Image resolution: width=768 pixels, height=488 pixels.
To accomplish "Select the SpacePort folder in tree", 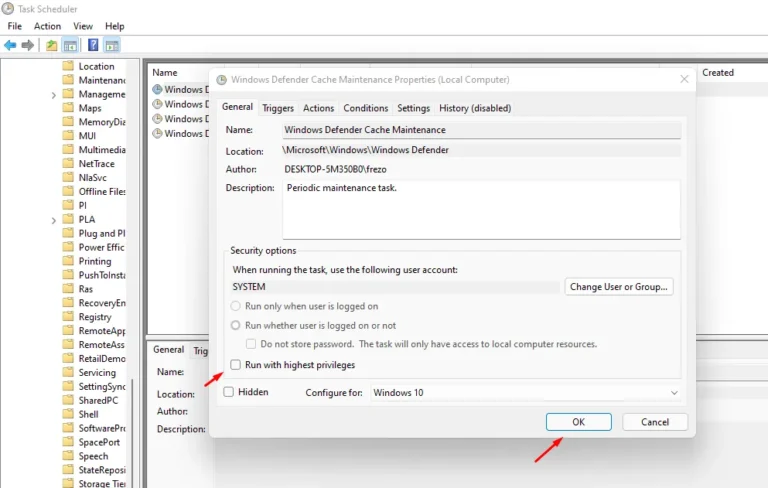I will click(x=99, y=442).
